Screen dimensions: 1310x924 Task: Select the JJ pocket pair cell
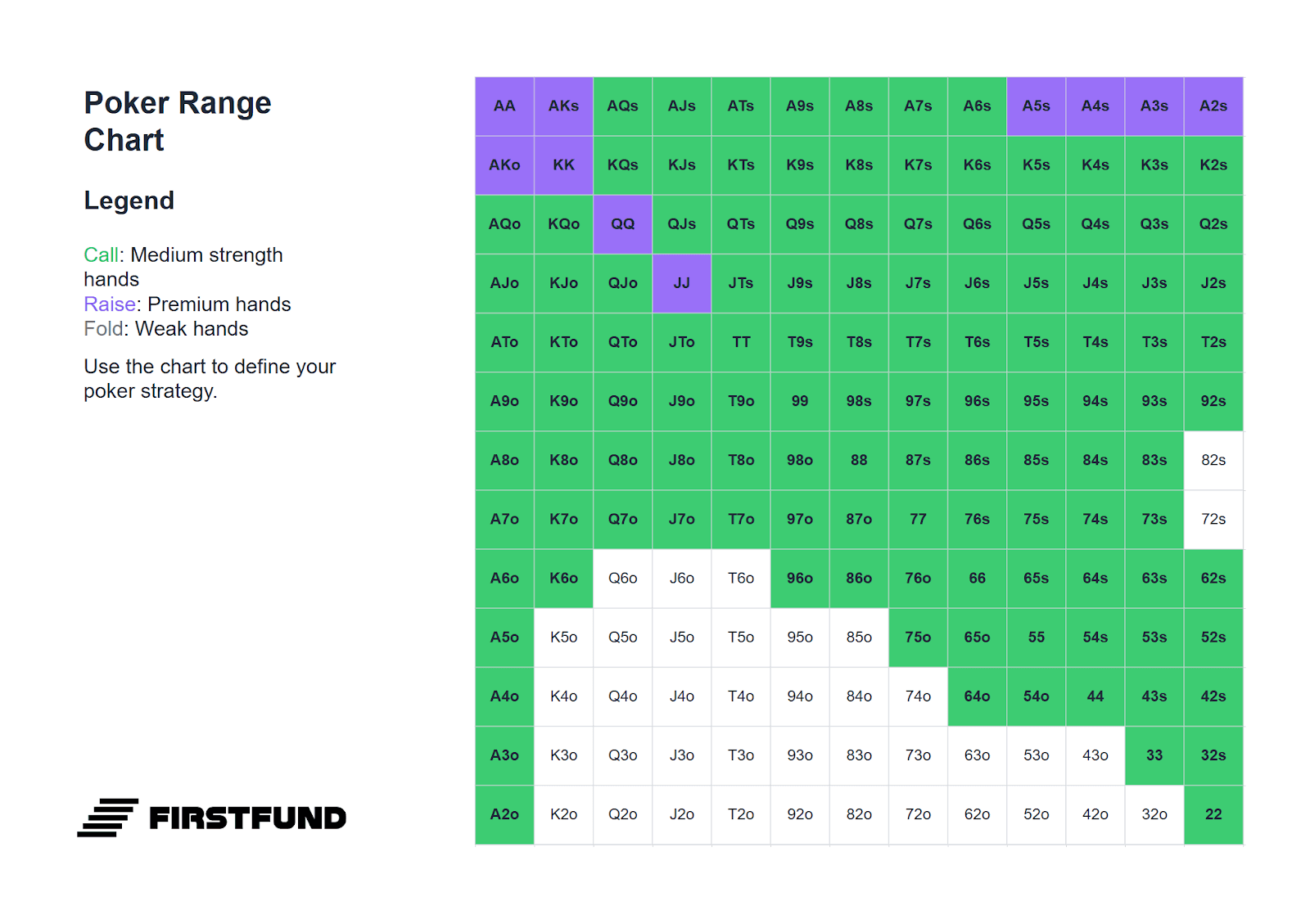coord(682,283)
